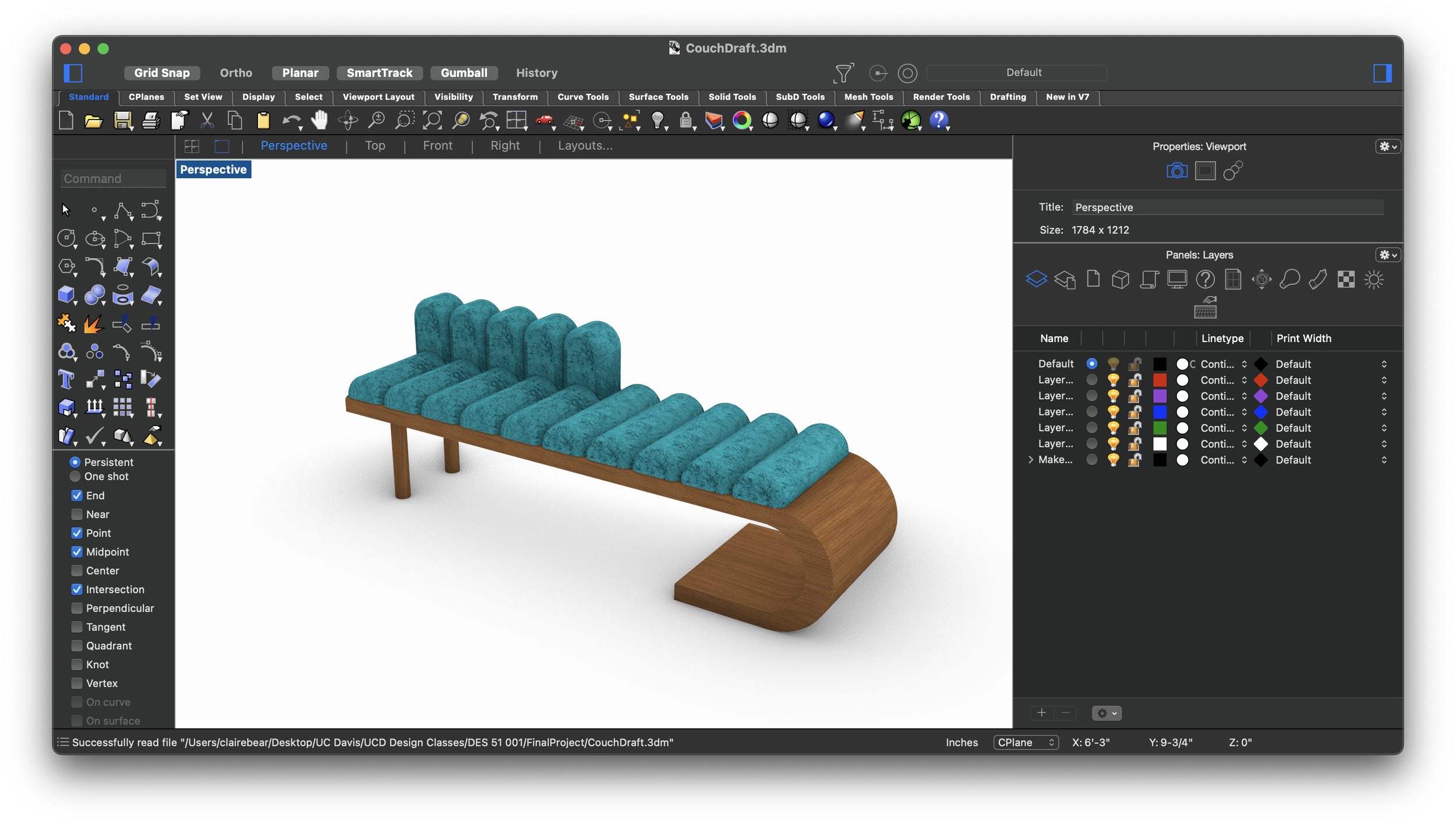Switch to the Surface Tools tab
Screen dimensions: 1456x824
(x=658, y=97)
